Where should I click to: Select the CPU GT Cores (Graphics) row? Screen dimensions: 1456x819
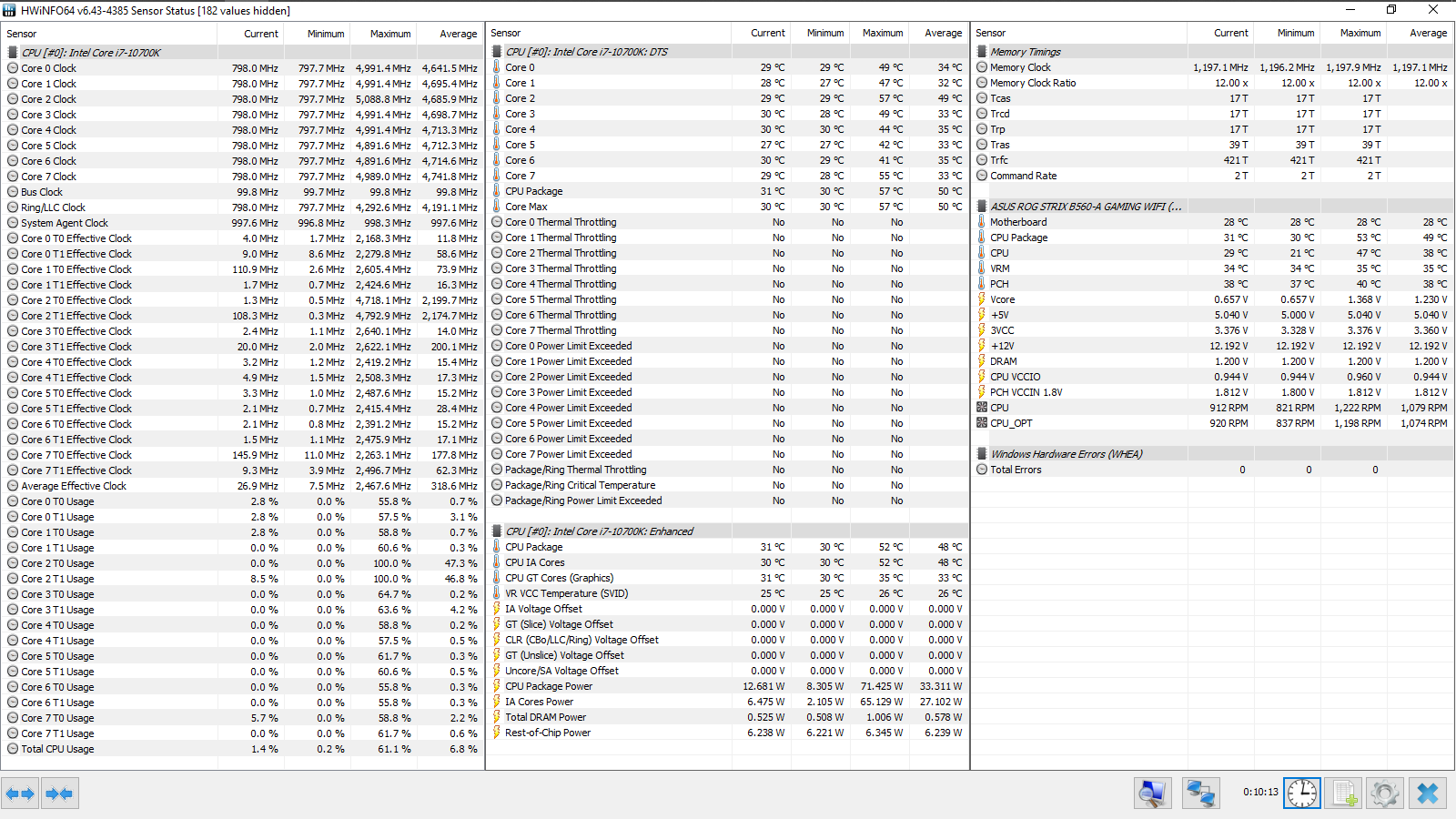(x=727, y=578)
